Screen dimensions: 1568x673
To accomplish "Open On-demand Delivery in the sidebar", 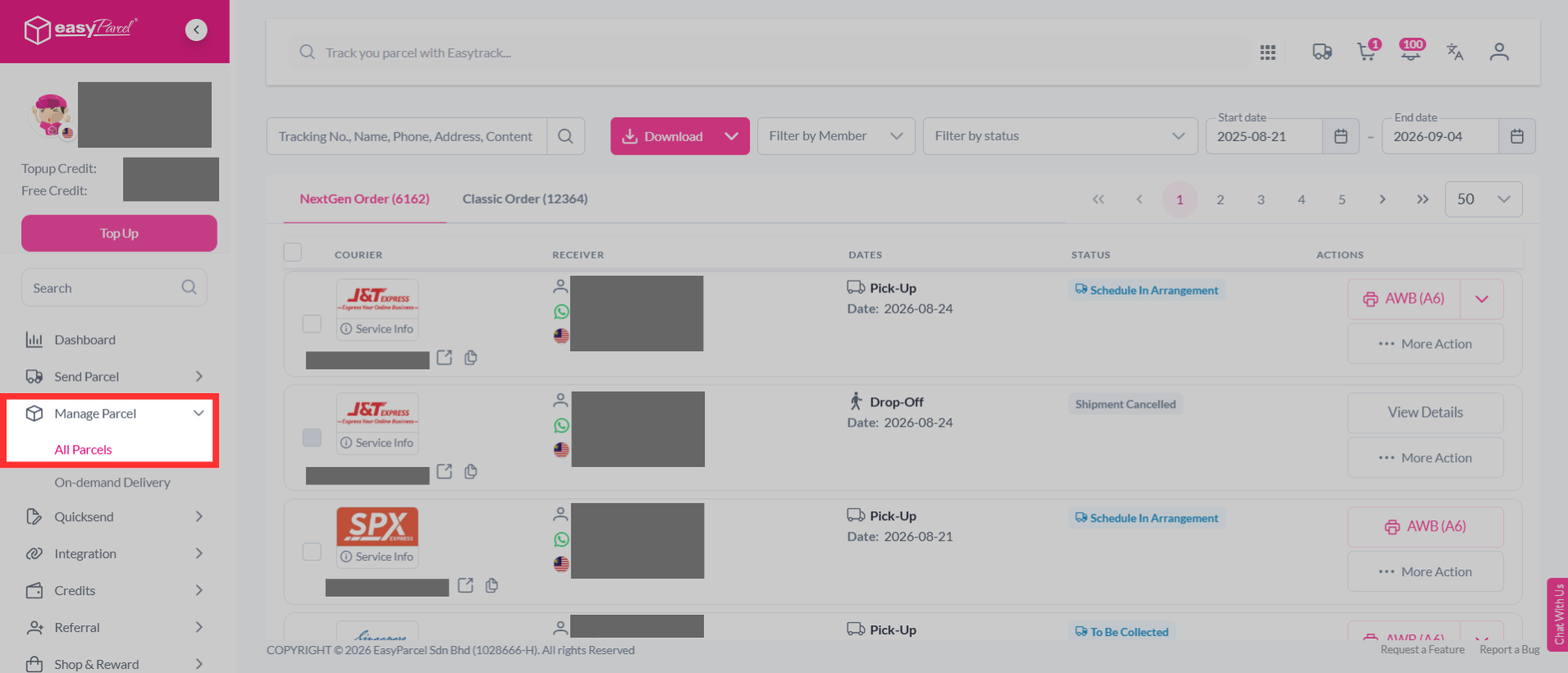I will pyautogui.click(x=112, y=483).
